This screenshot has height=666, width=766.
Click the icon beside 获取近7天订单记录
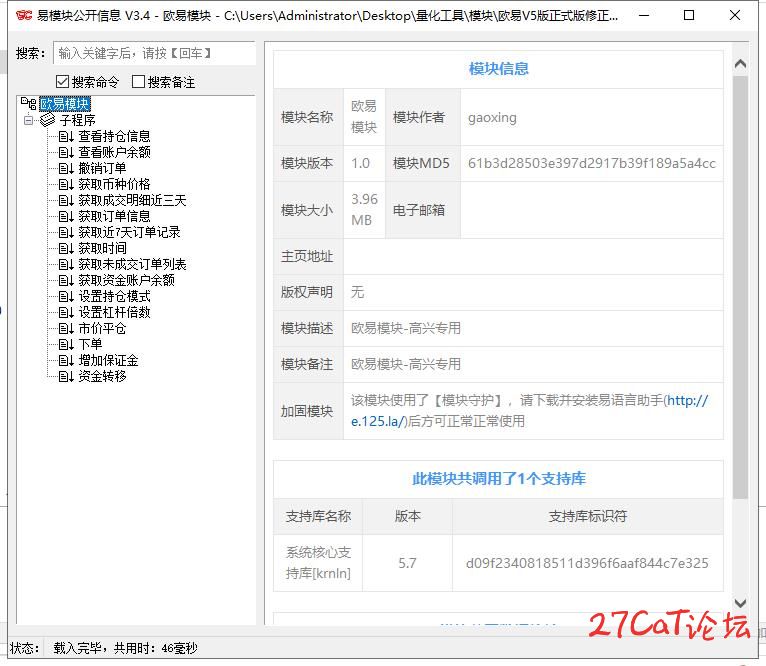click(x=66, y=233)
